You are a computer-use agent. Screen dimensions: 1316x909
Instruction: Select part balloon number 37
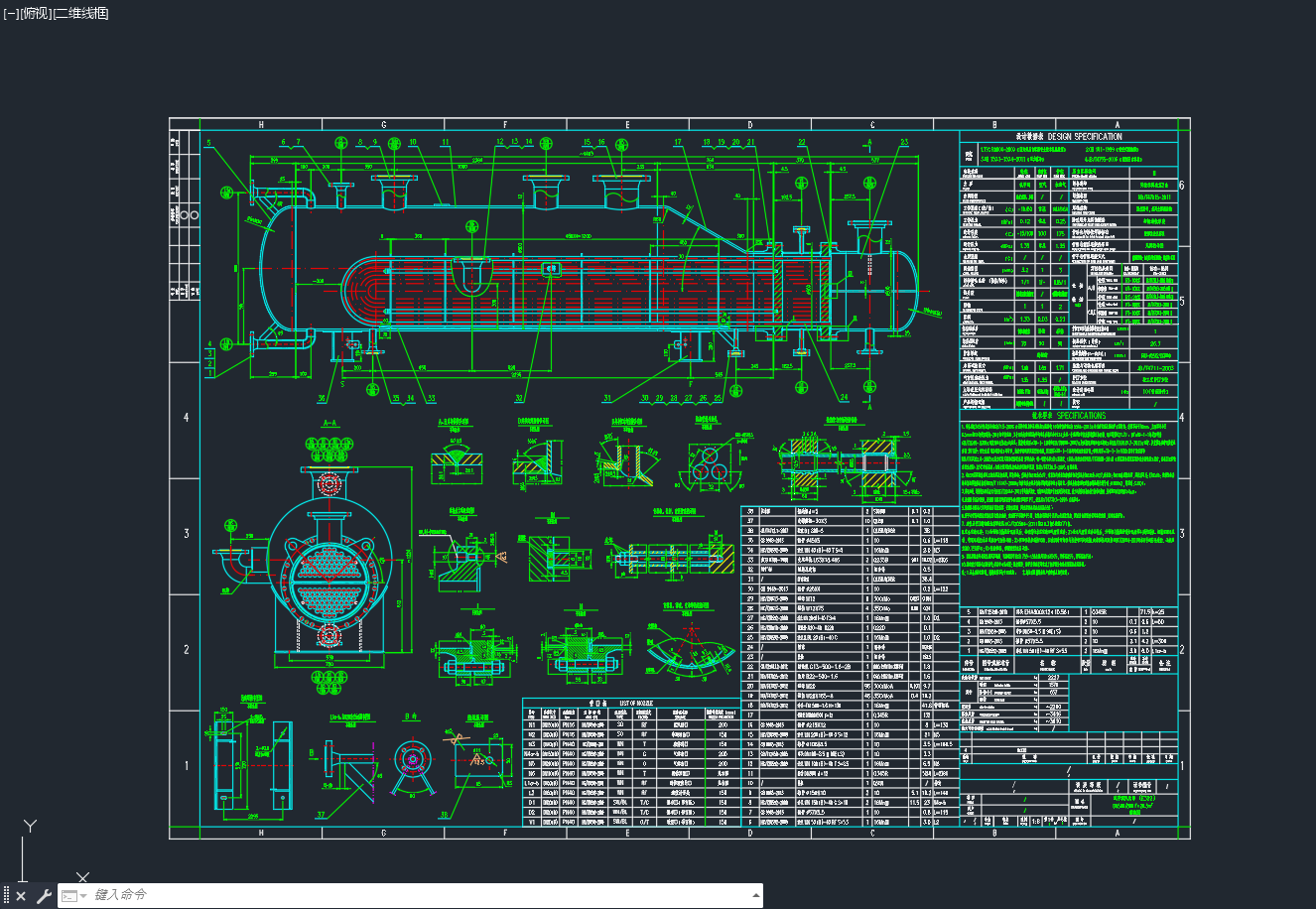[x=321, y=815]
